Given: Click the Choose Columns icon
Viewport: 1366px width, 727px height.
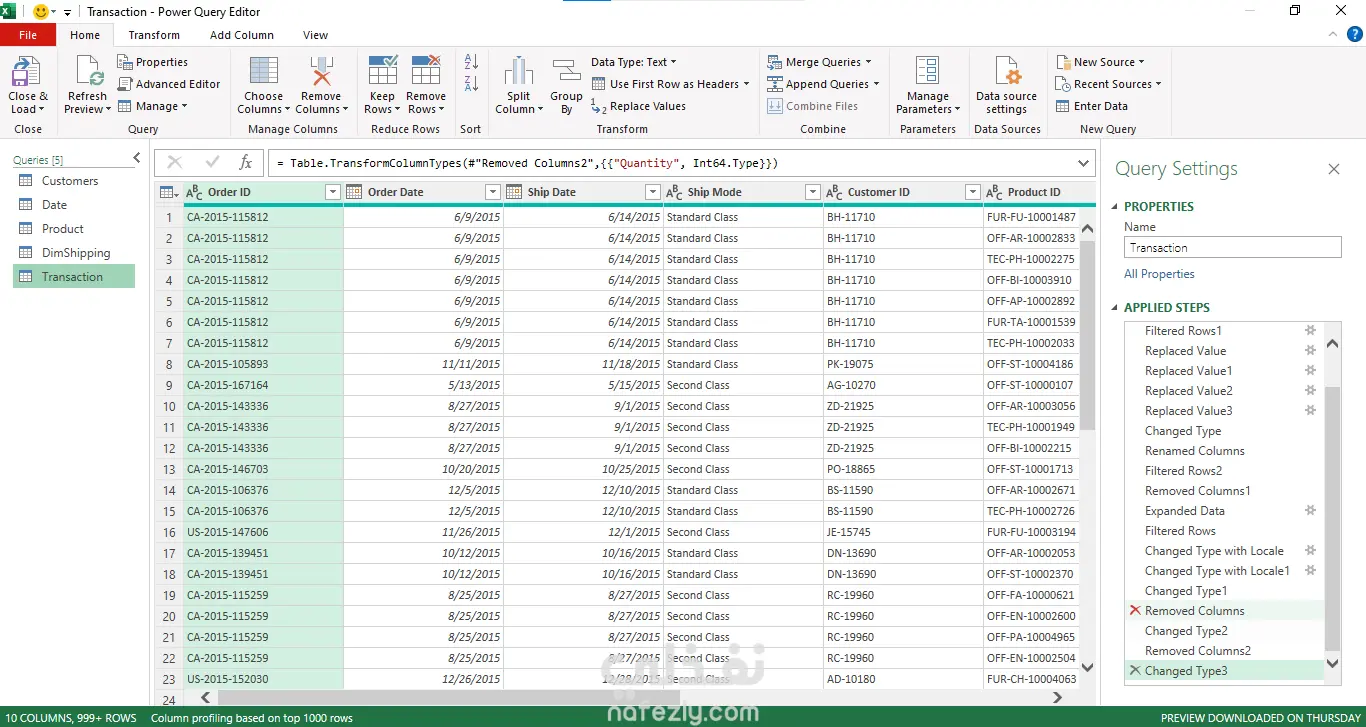Looking at the screenshot, I should pos(263,74).
